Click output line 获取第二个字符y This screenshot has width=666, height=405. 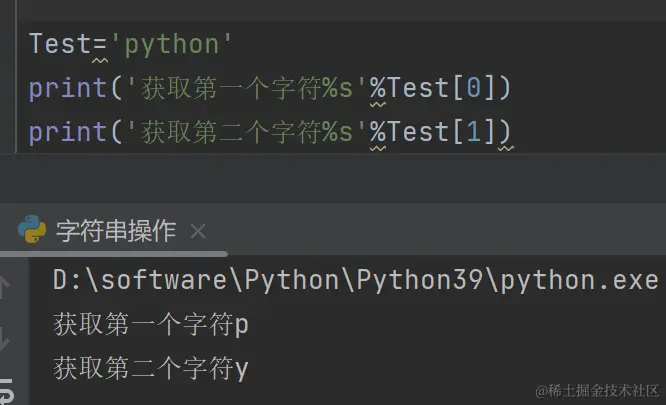tap(150, 368)
